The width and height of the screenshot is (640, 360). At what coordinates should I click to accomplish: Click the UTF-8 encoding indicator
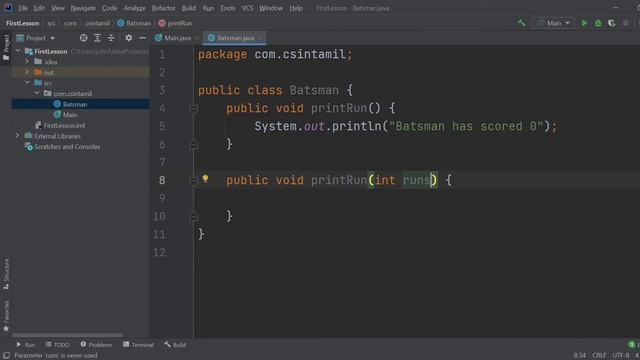tap(621, 356)
